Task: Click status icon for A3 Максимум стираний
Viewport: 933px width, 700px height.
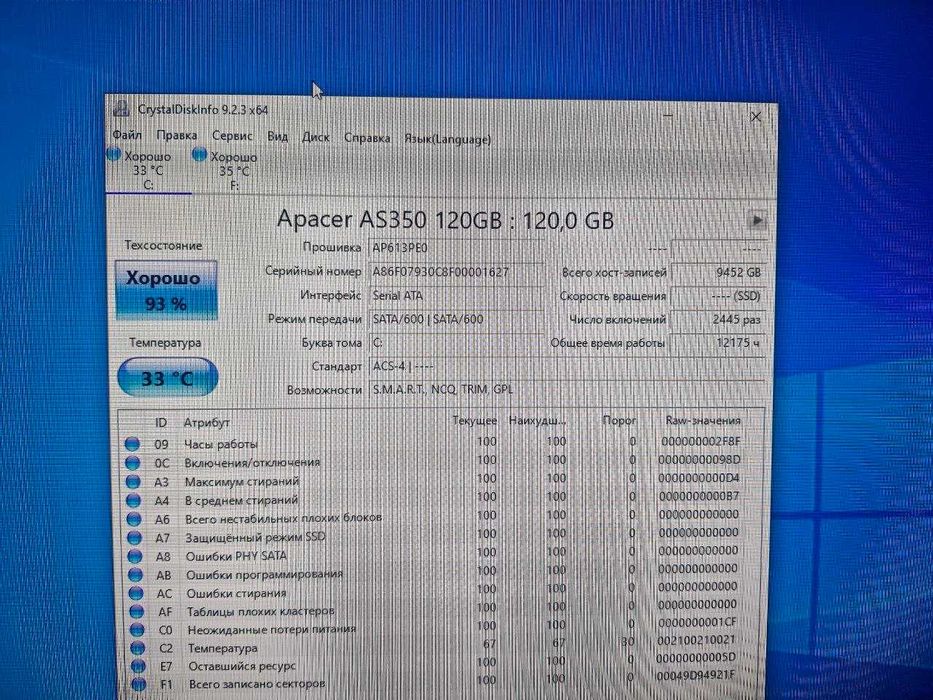Action: [x=133, y=481]
